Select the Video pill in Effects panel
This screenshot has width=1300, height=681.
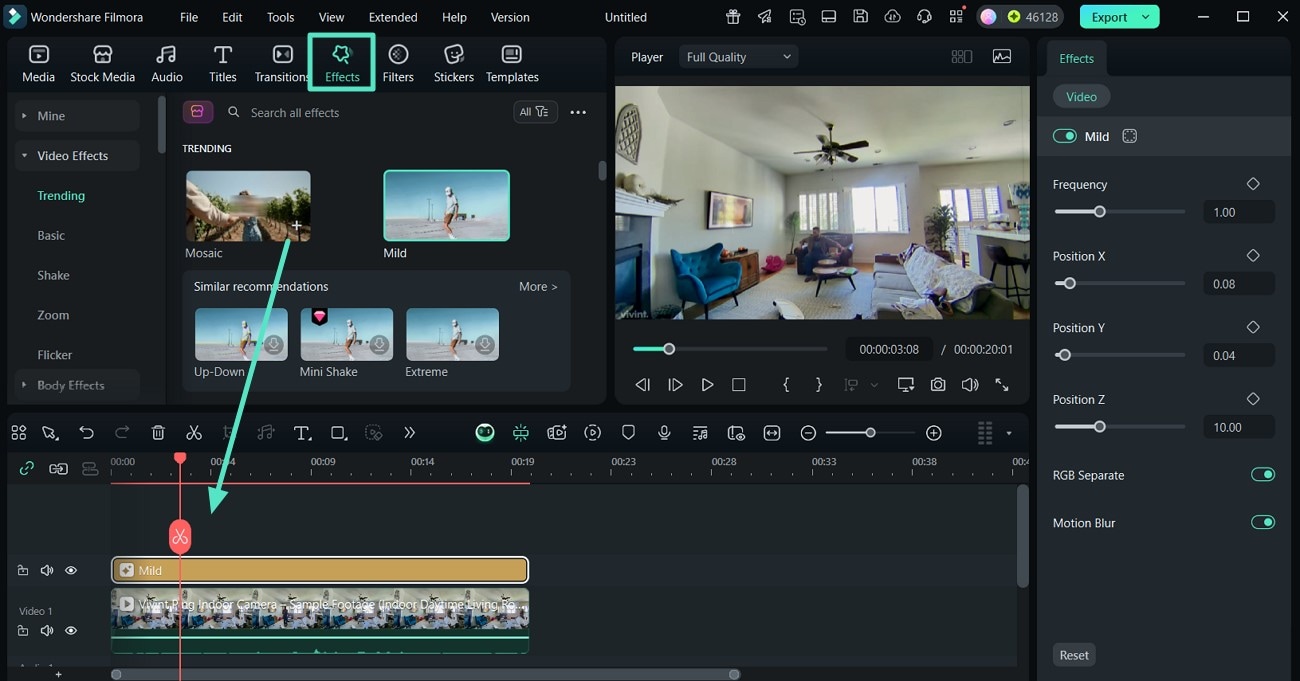point(1081,97)
